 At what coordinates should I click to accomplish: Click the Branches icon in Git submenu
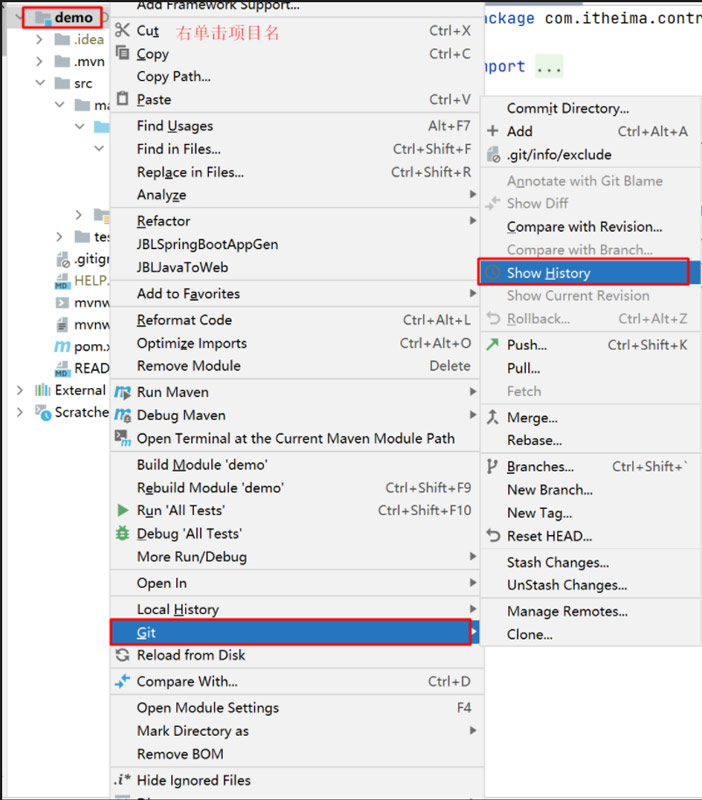[492, 466]
